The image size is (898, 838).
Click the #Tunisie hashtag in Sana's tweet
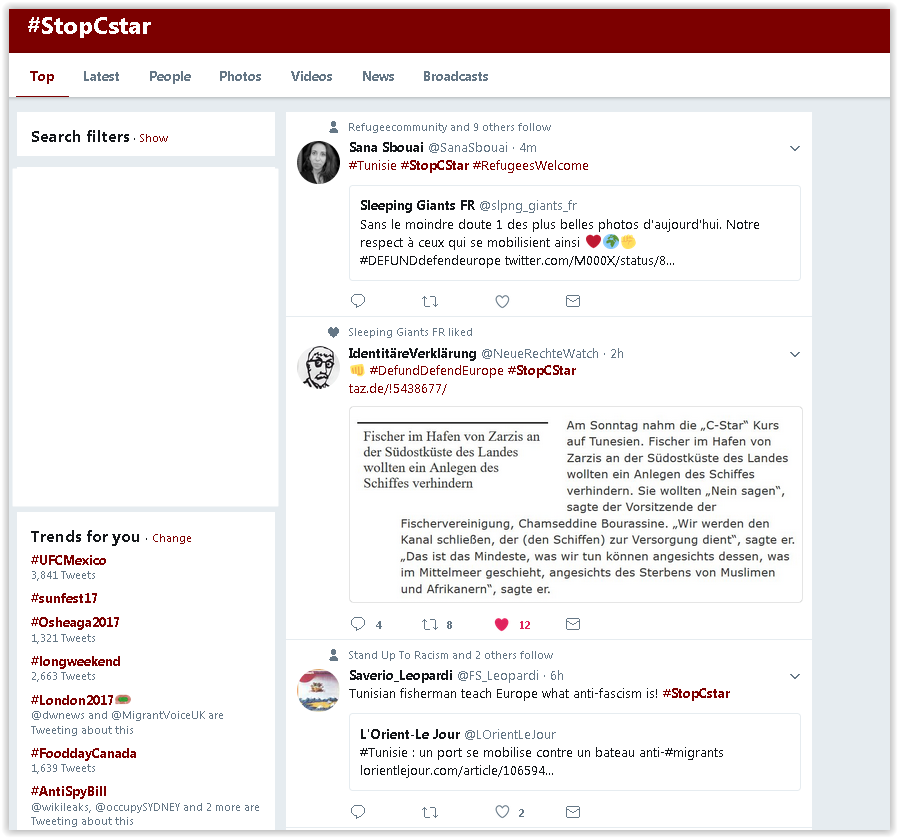[x=373, y=166]
